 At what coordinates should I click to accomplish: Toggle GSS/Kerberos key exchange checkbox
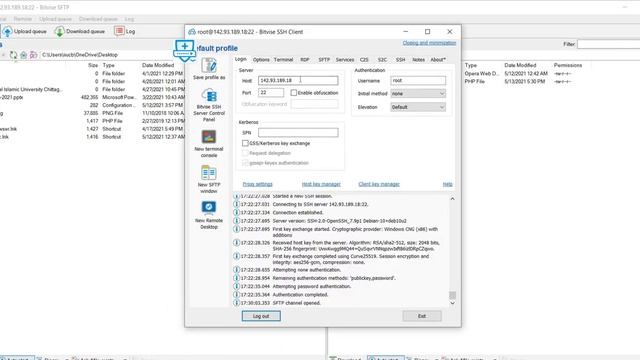[x=245, y=143]
